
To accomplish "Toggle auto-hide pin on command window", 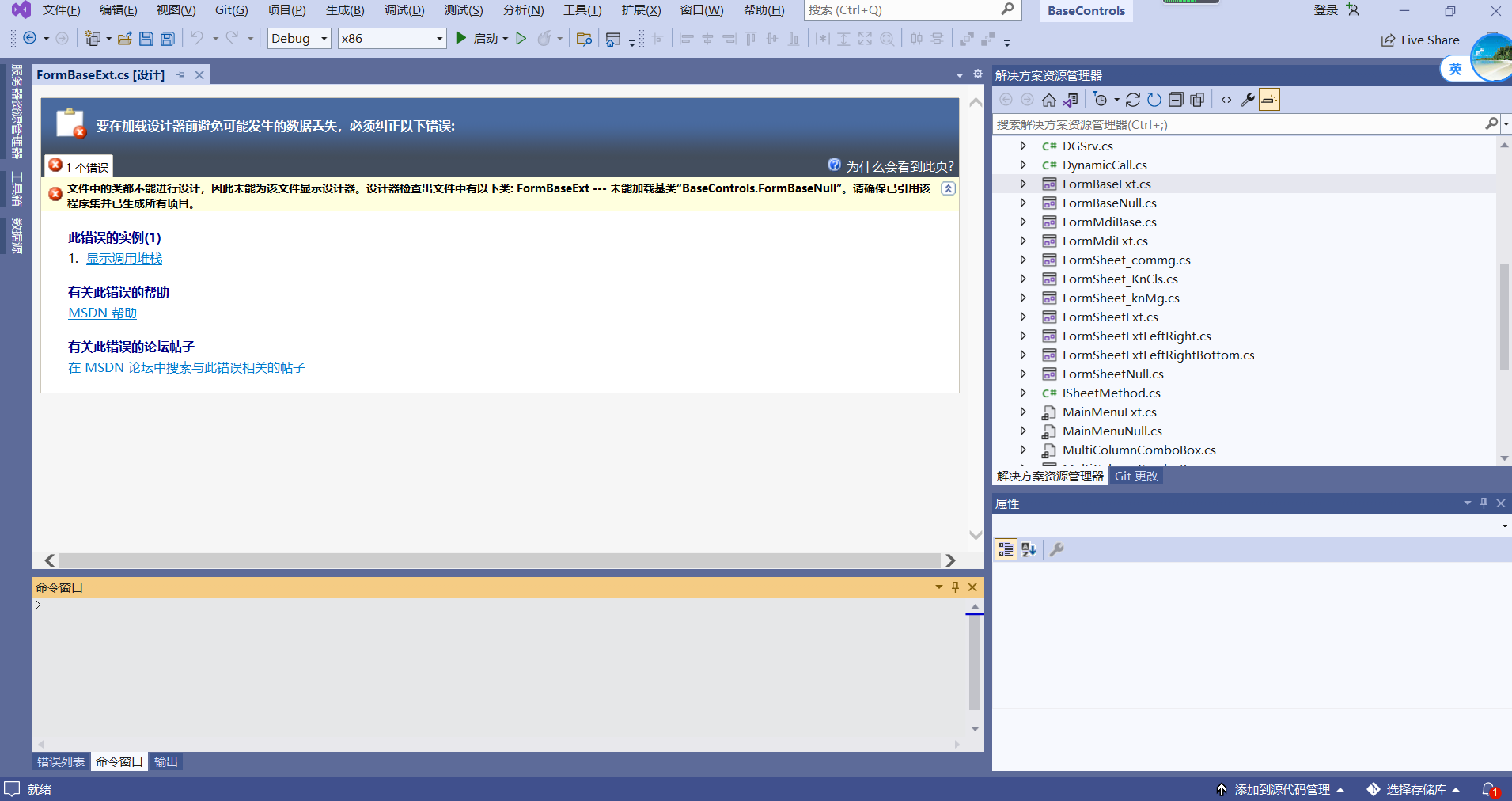I will [955, 587].
